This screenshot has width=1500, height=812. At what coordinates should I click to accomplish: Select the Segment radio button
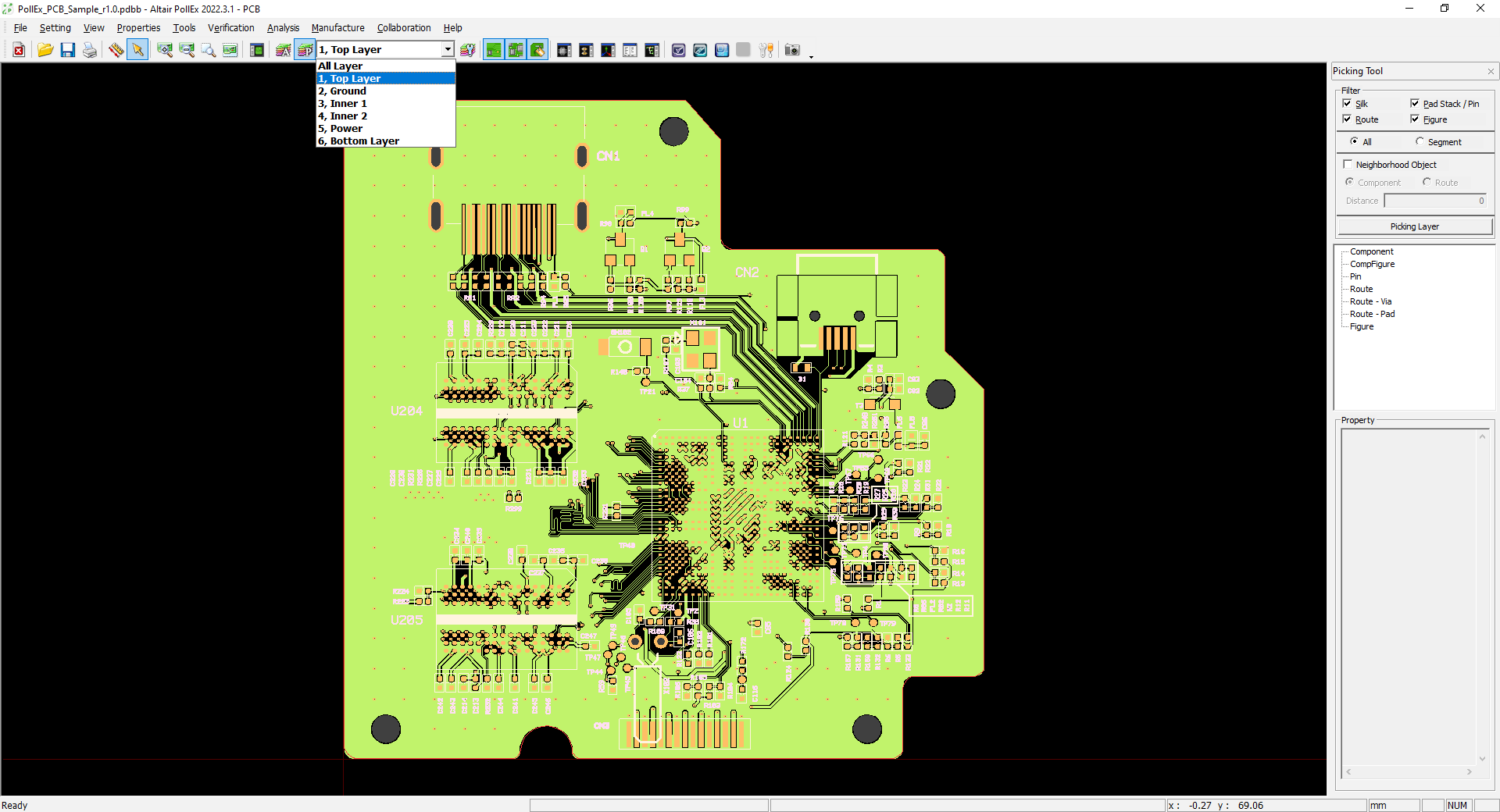click(x=1420, y=141)
